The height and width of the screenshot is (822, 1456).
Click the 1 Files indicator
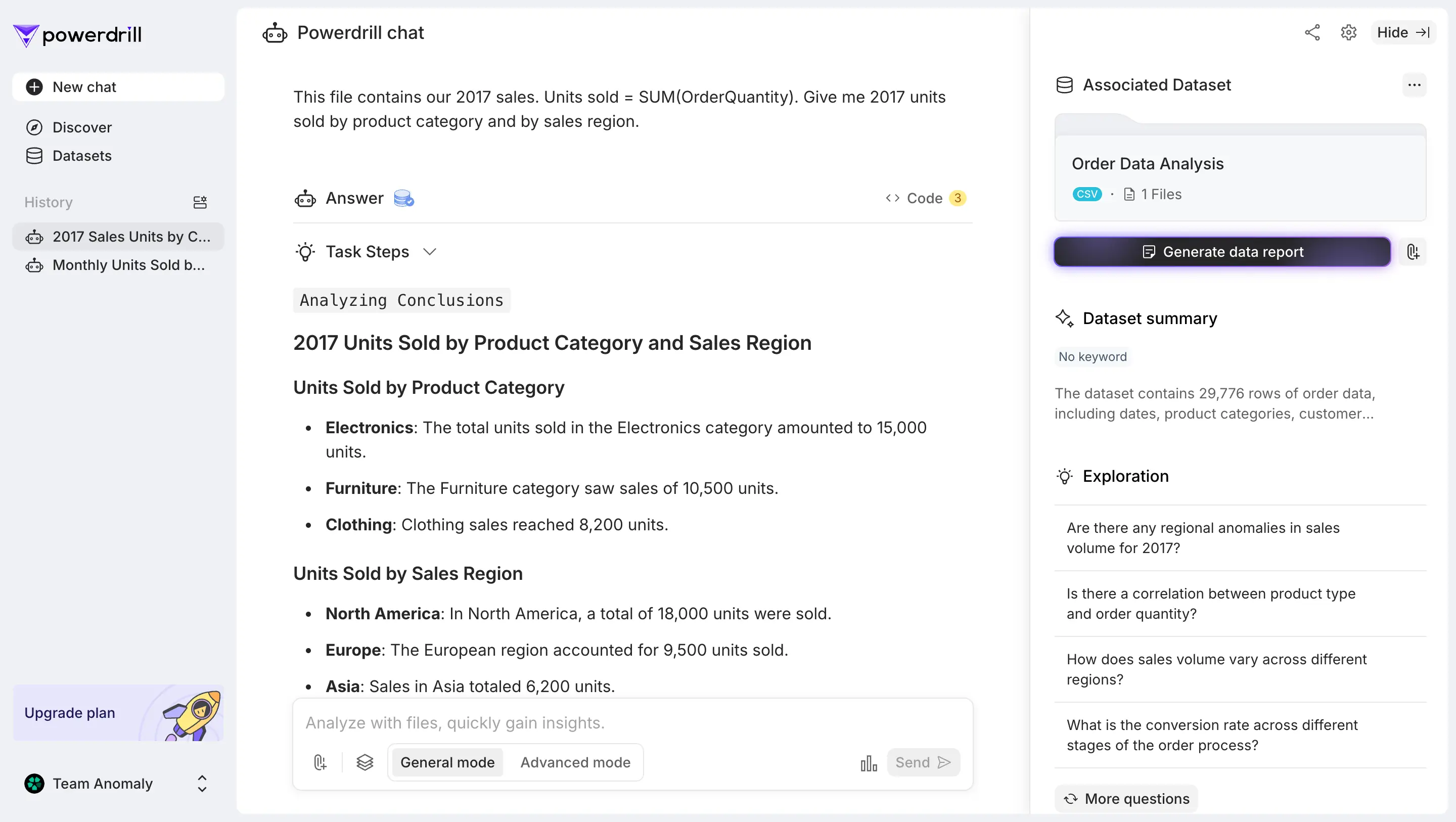pos(1153,195)
